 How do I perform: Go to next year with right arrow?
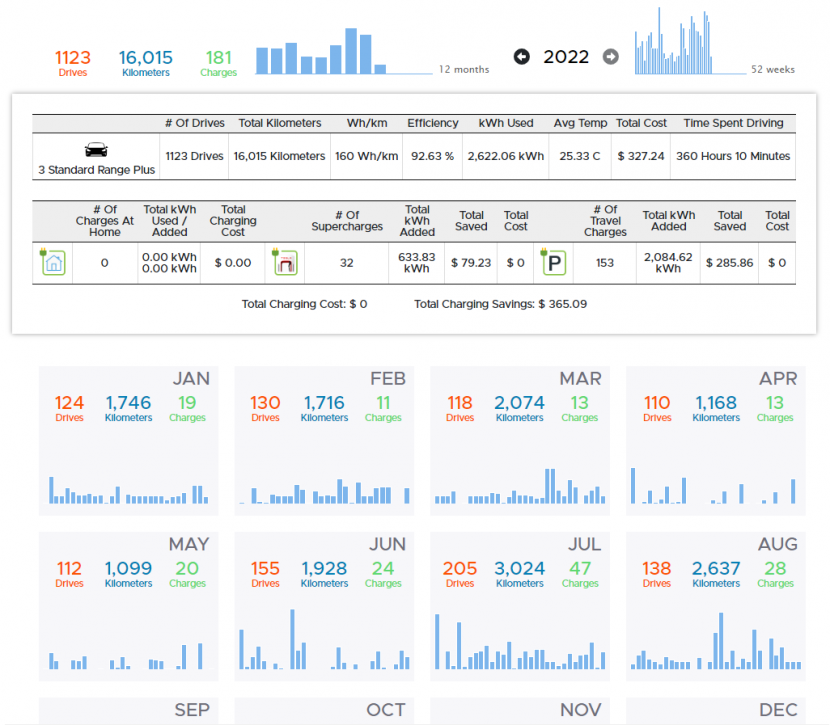click(611, 57)
